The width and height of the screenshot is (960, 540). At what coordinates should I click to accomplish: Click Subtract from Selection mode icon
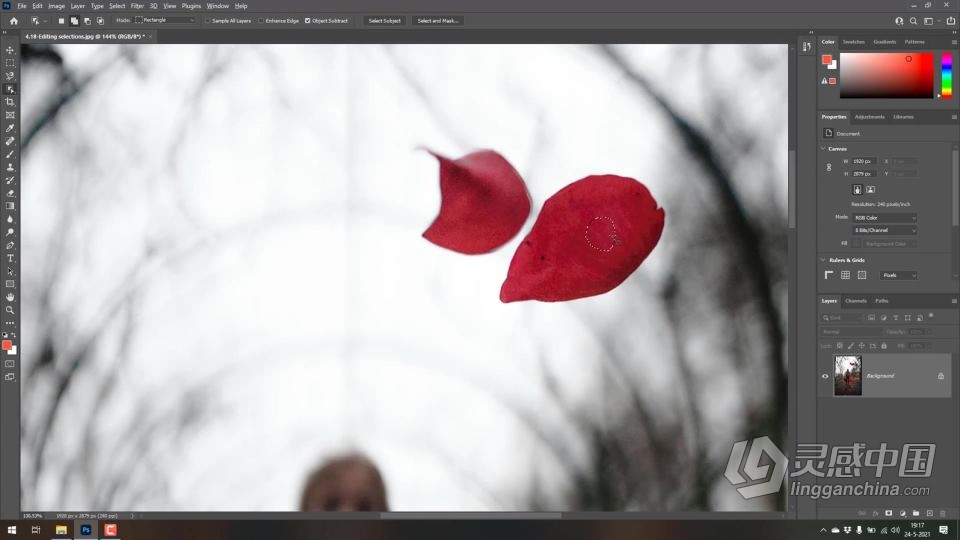[x=88, y=21]
